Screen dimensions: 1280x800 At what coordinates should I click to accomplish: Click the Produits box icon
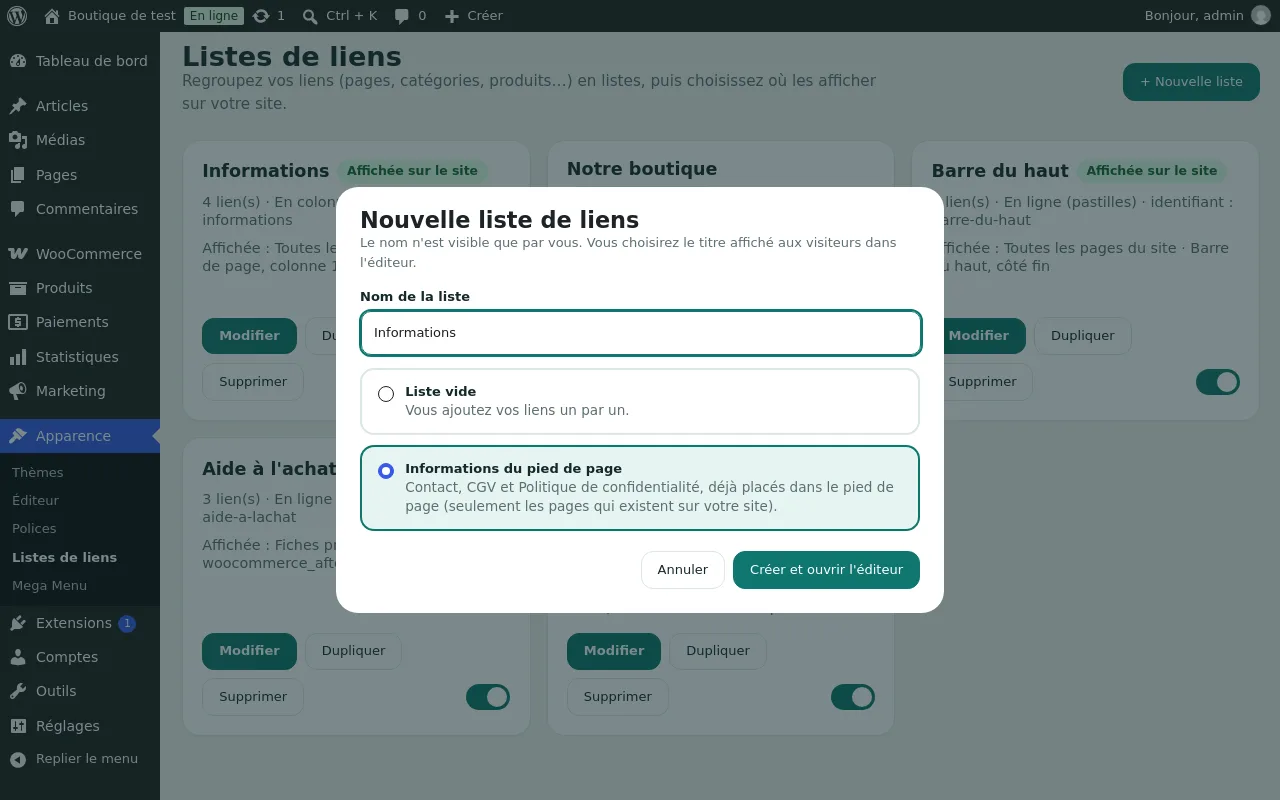[x=18, y=288]
